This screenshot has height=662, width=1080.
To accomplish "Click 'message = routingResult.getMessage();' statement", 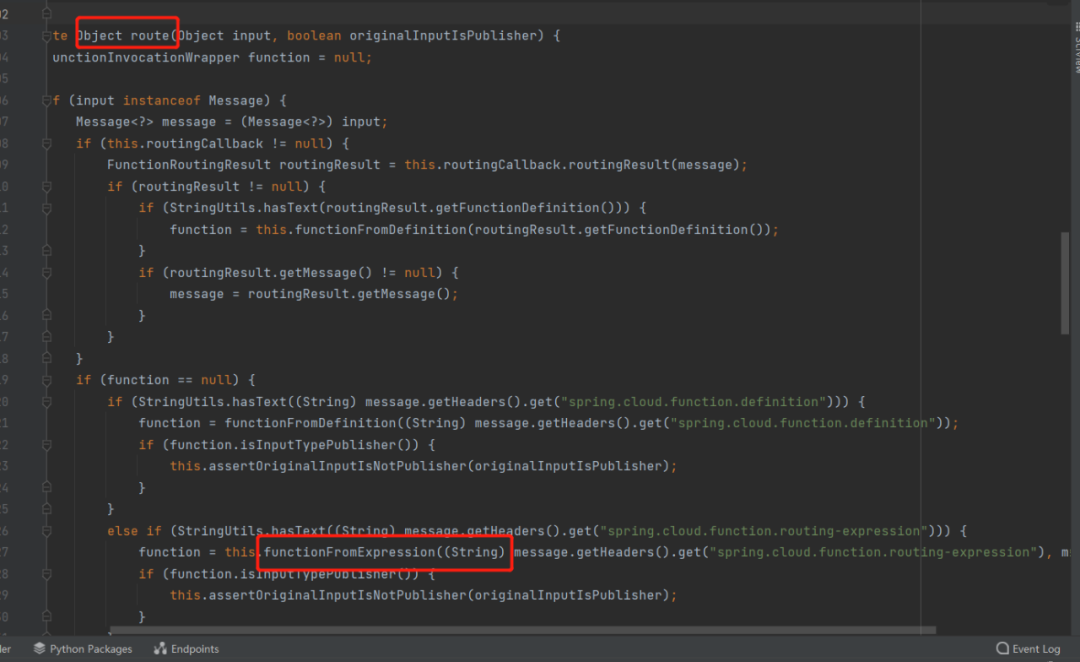I will tap(314, 294).
